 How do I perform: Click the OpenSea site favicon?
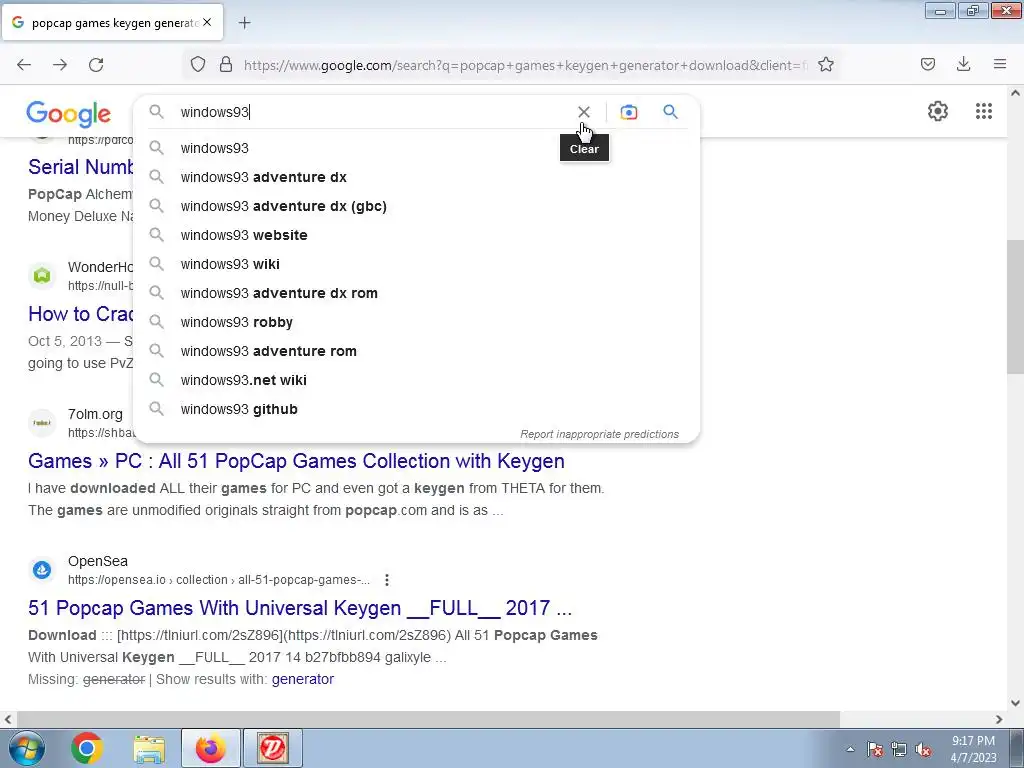pos(42,569)
